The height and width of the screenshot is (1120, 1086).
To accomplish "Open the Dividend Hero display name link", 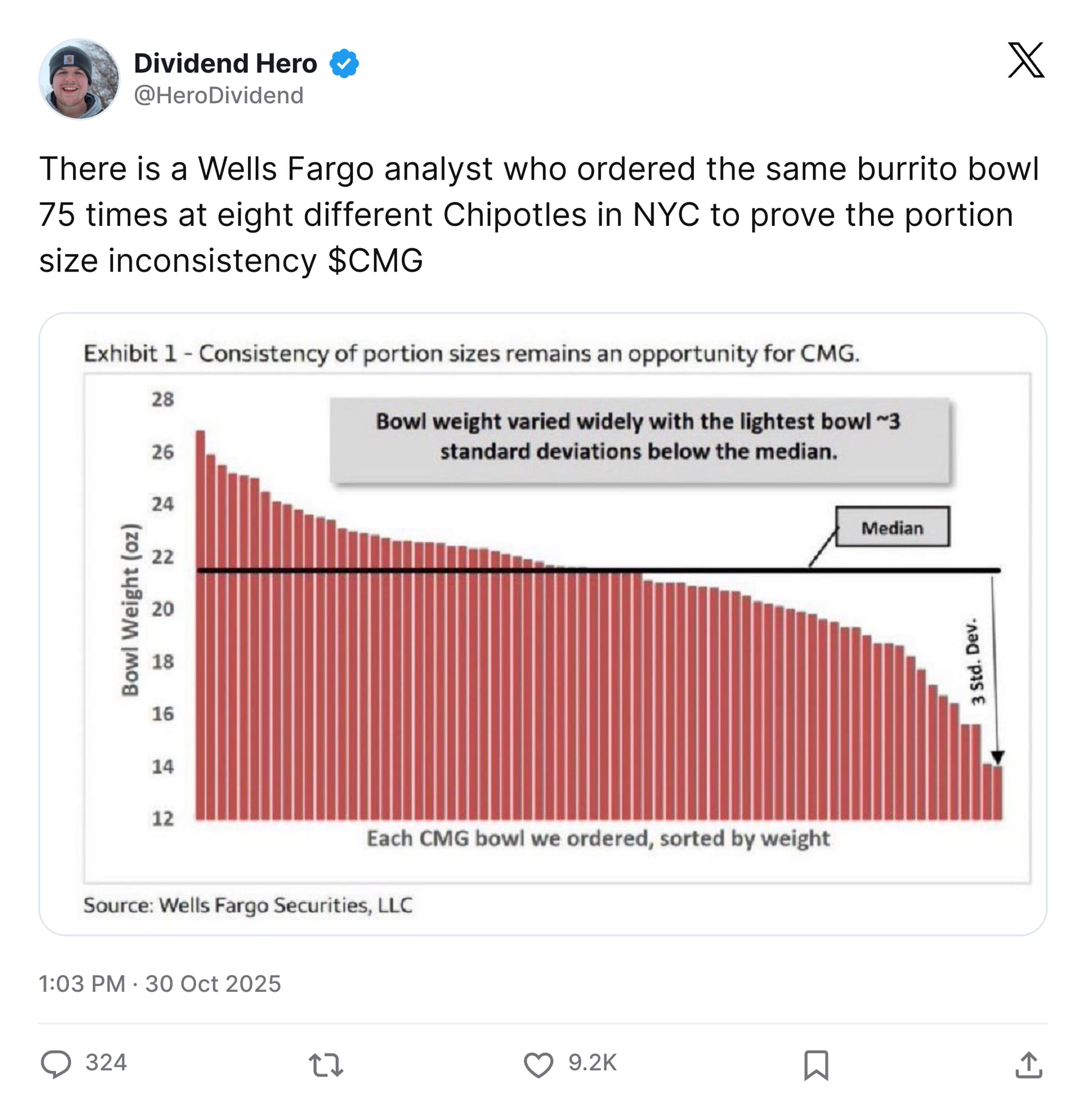I will click(x=225, y=63).
